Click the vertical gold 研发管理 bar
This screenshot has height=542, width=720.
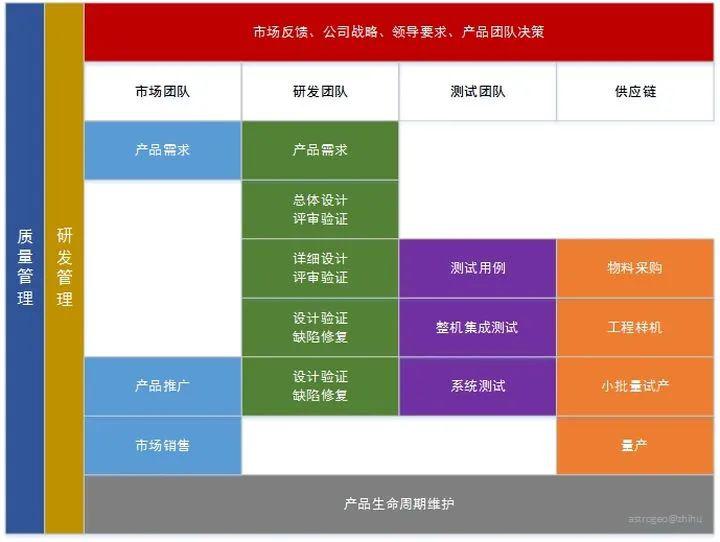coord(64,268)
